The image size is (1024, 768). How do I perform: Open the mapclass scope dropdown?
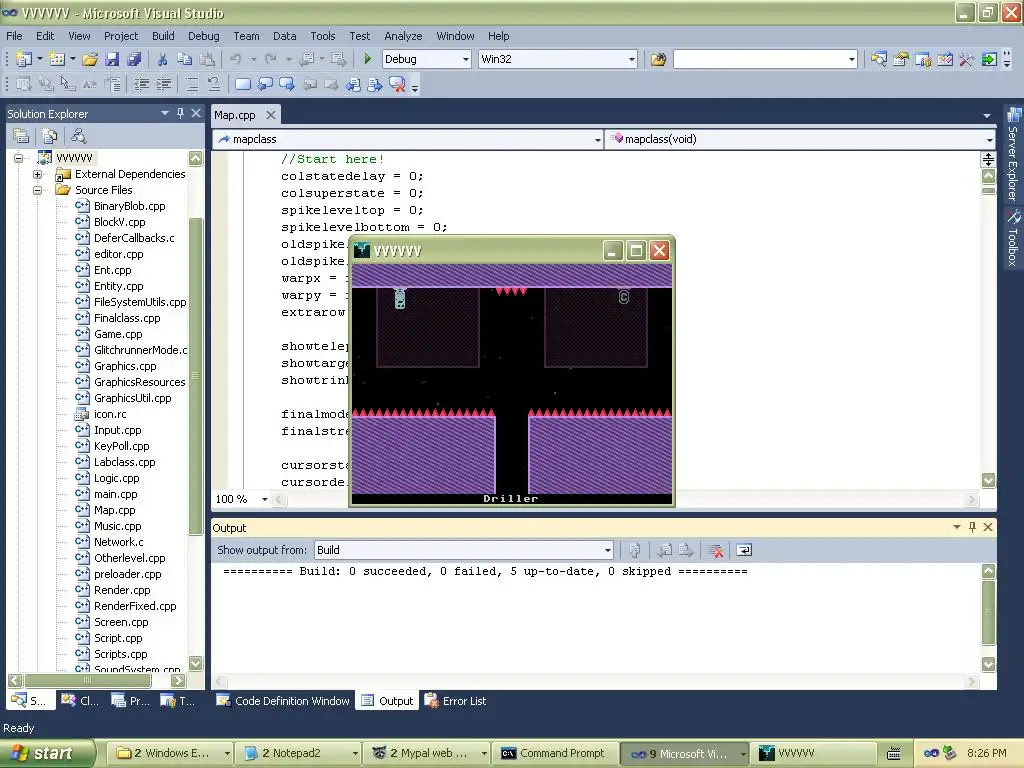(598, 139)
